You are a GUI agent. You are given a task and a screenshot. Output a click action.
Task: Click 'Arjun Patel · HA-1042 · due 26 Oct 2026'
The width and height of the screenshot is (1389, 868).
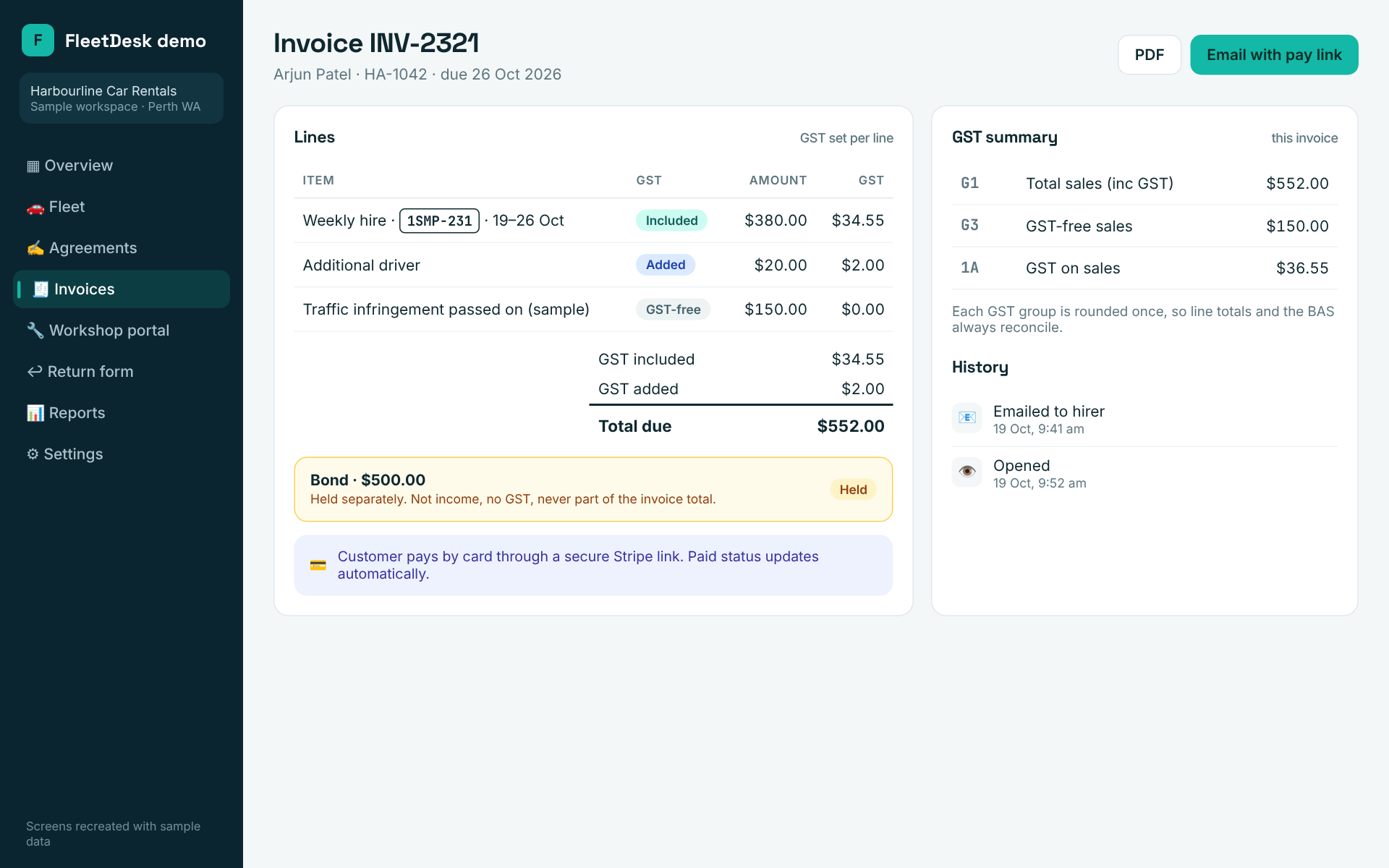point(417,75)
